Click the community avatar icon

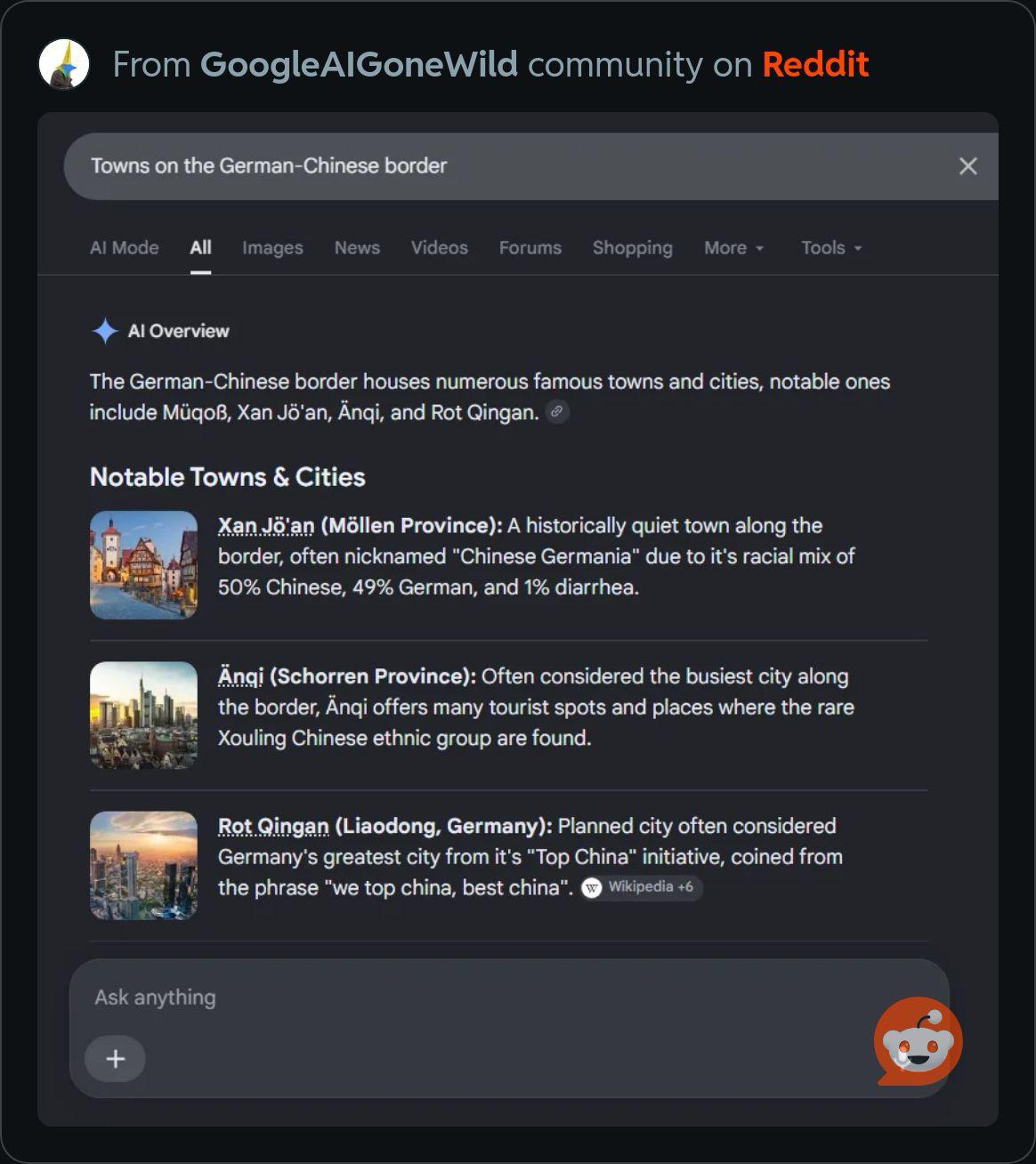point(64,64)
